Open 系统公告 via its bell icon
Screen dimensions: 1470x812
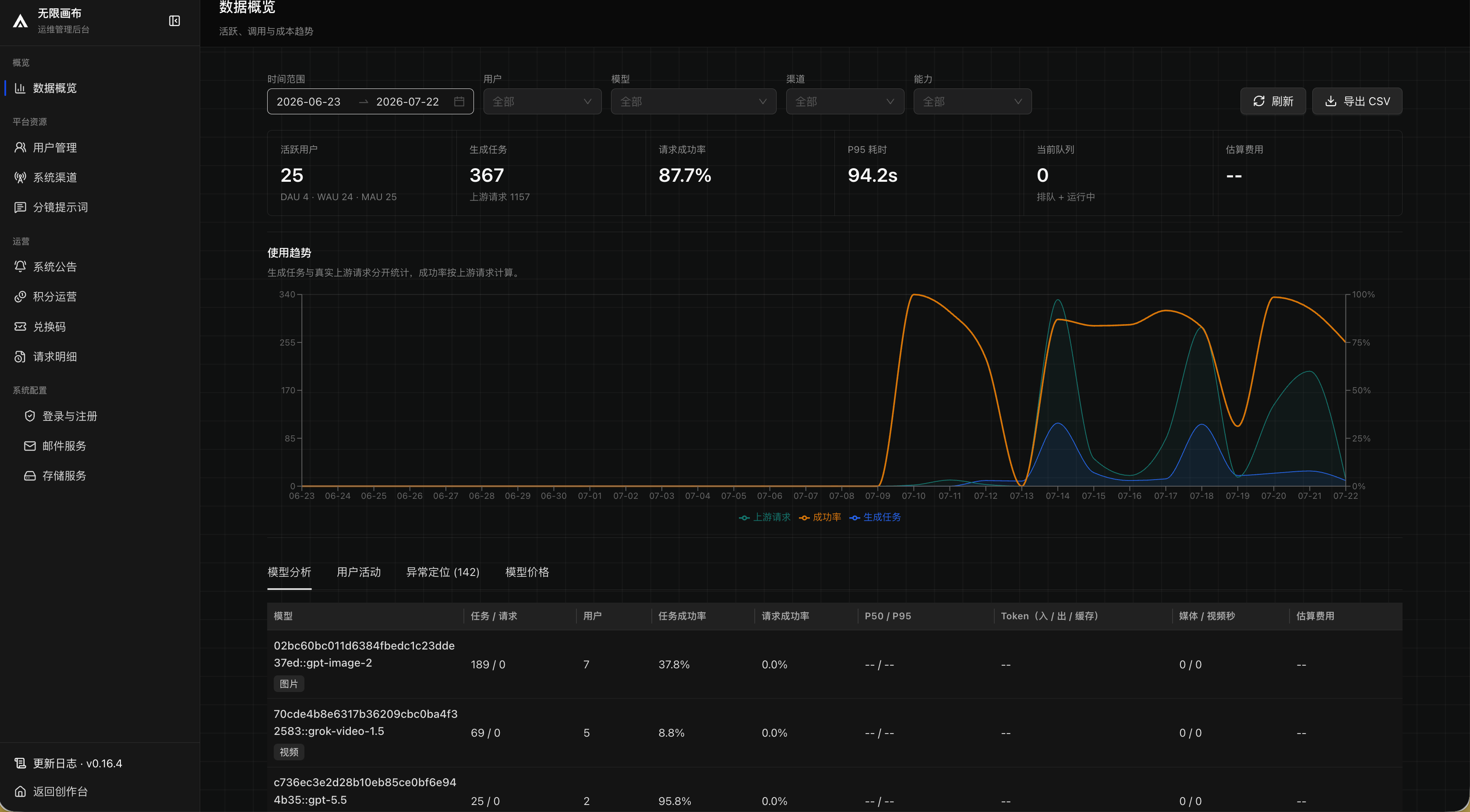click(20, 266)
